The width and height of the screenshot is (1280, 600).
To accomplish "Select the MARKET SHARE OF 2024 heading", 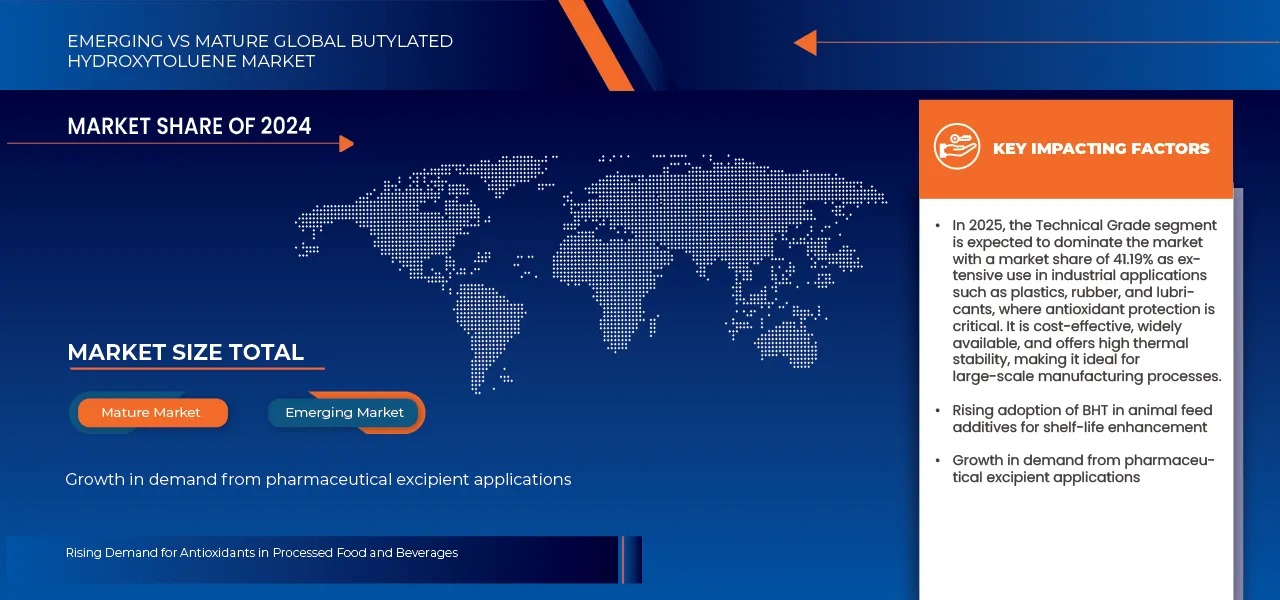I will [189, 126].
